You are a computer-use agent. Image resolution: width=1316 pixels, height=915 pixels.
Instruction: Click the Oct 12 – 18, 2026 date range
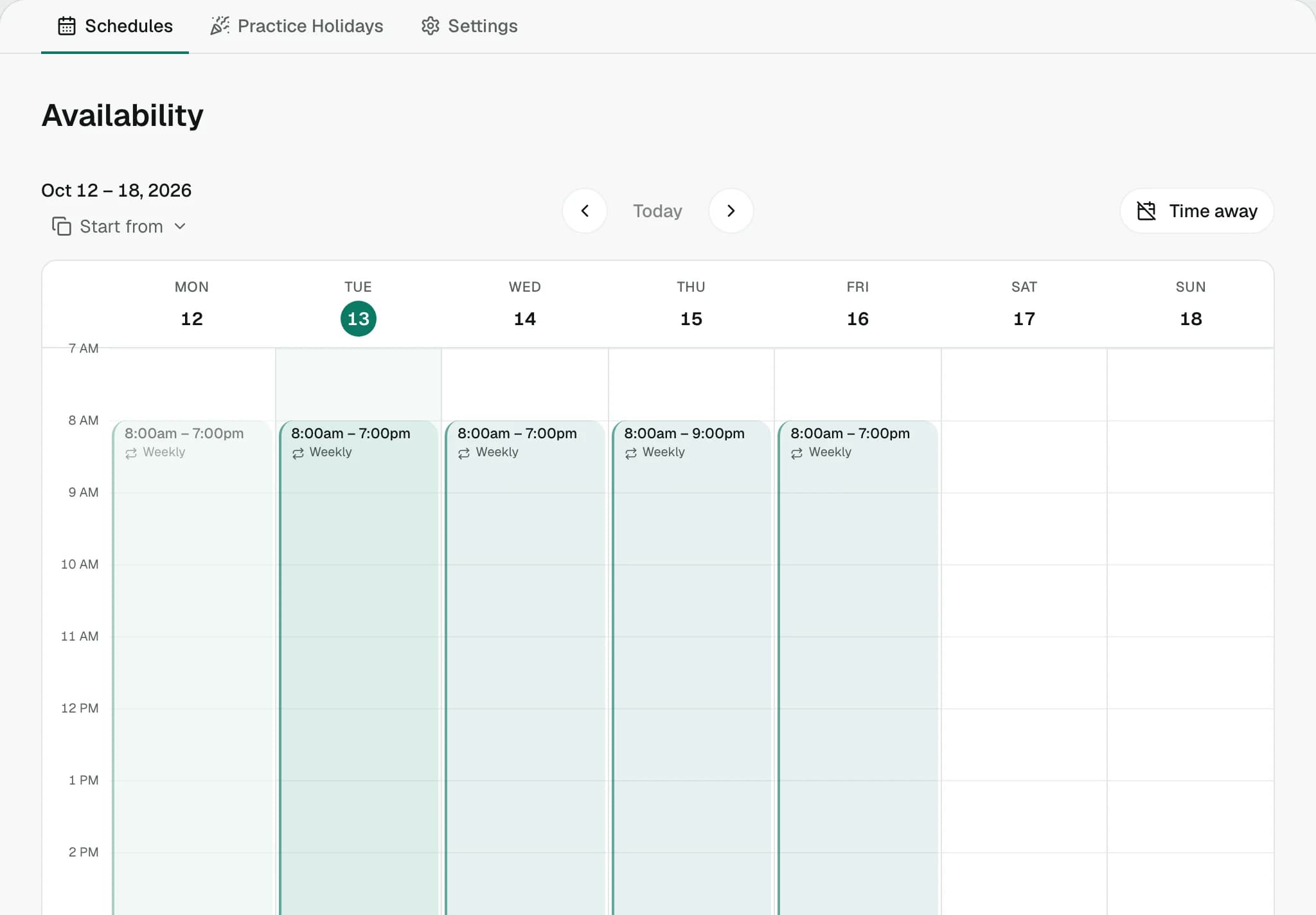(x=116, y=190)
